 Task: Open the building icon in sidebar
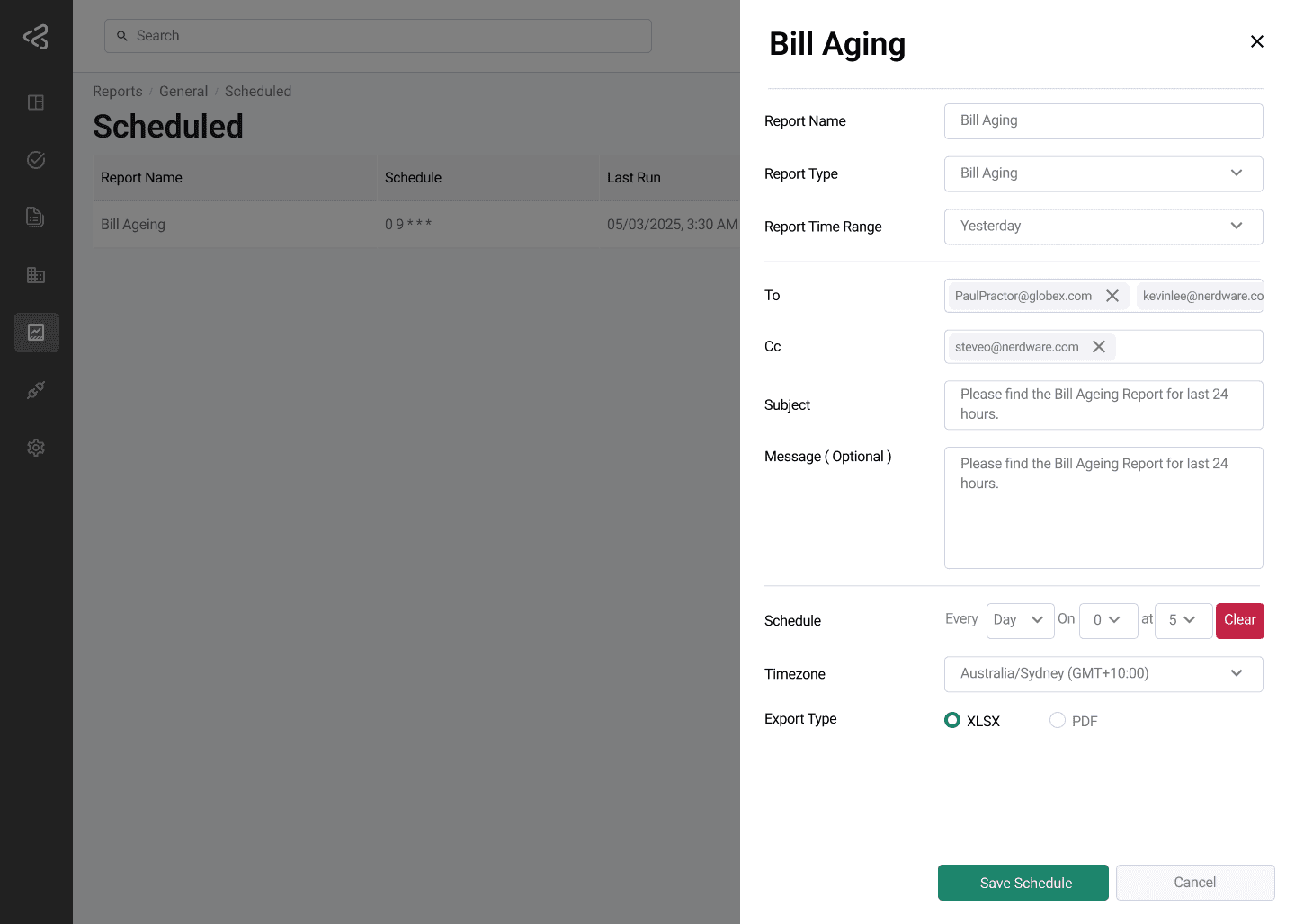pos(36,275)
